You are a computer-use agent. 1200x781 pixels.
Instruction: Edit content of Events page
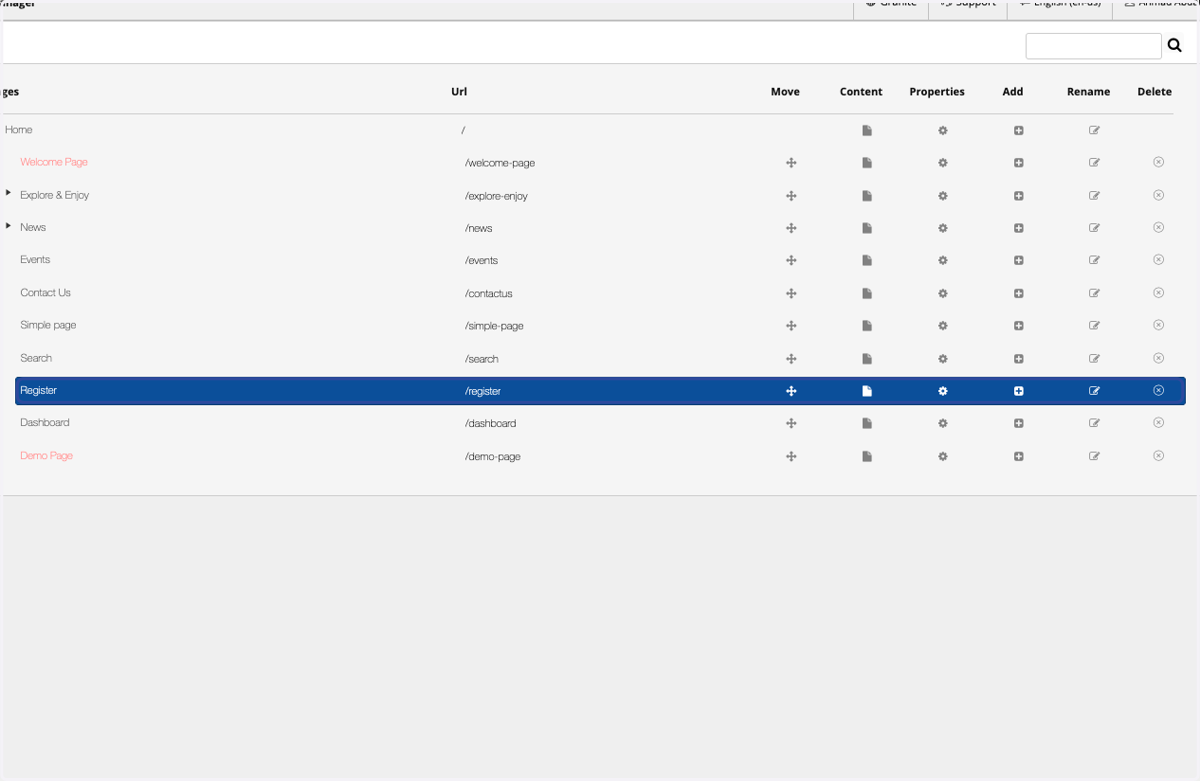[x=867, y=260]
